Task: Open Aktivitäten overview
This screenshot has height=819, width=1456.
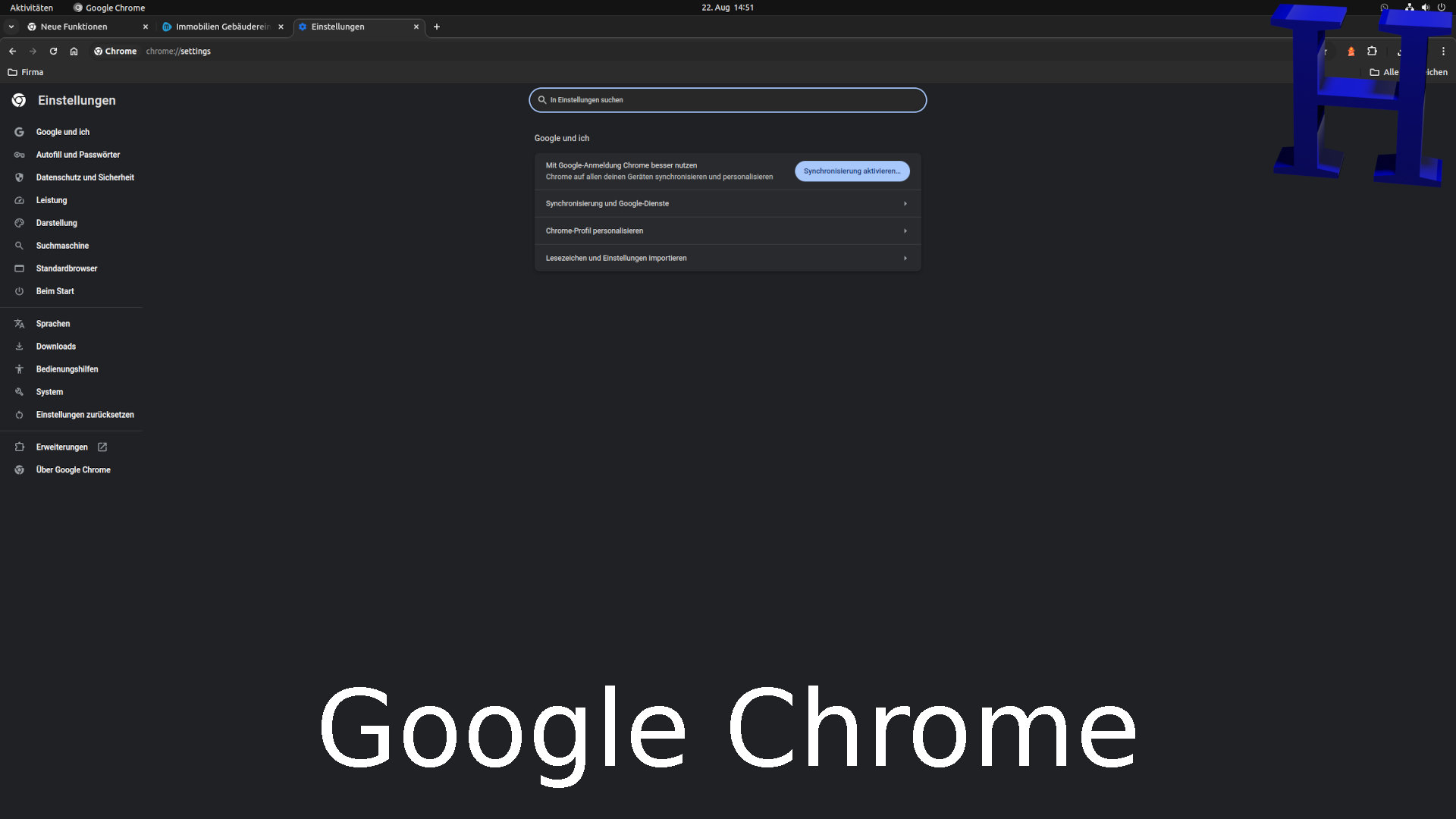Action: [x=31, y=8]
